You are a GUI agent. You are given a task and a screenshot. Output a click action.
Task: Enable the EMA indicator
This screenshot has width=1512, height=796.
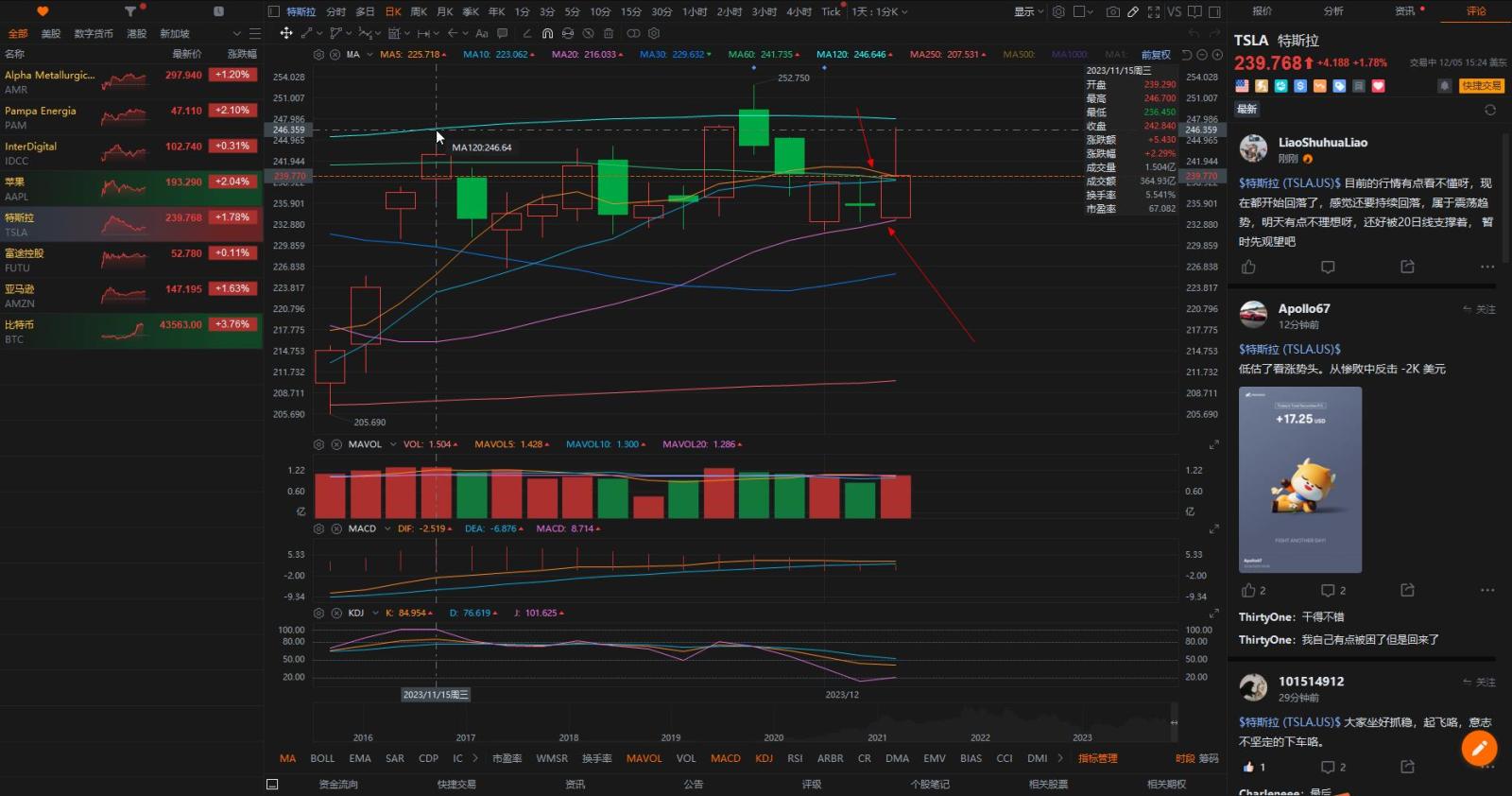[x=360, y=758]
